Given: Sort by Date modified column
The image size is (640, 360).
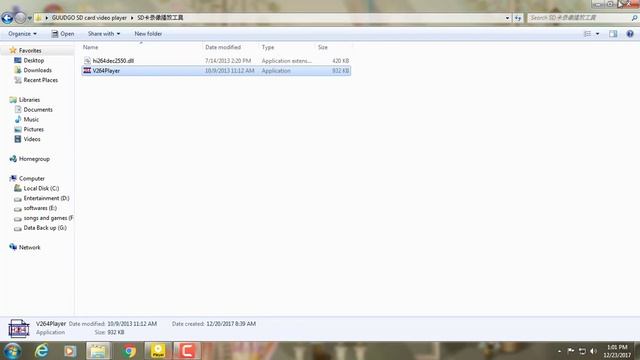Looking at the screenshot, I should tap(223, 47).
